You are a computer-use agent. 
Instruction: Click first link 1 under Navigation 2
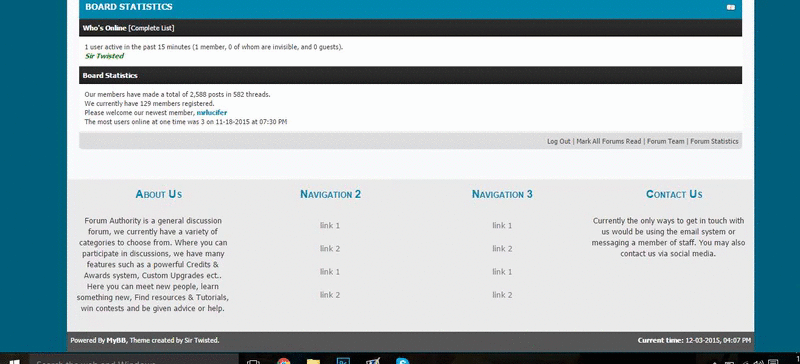330,225
